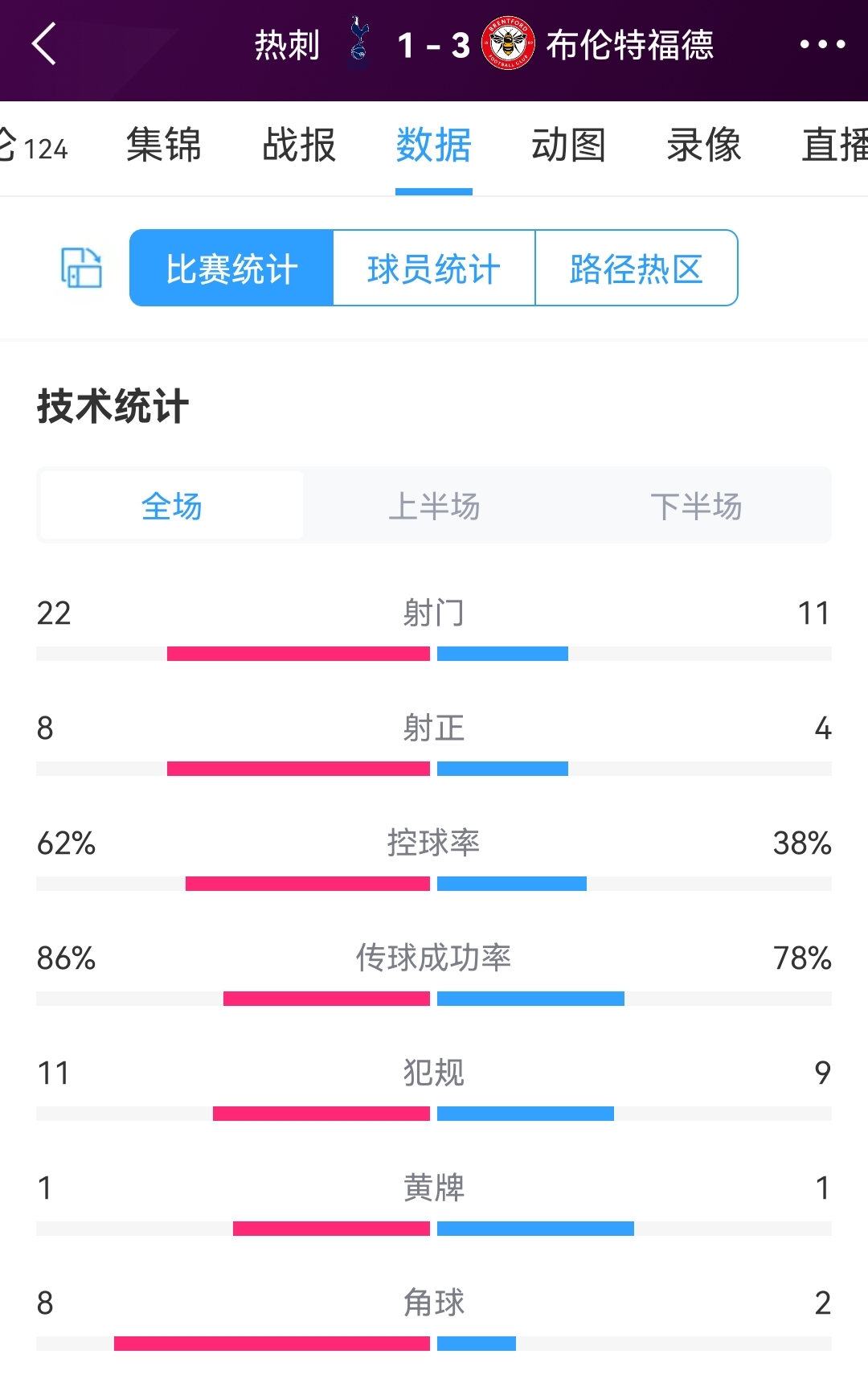Viewport: 868px width, 1387px height.
Task: Open the 战报 match report tab
Action: coord(299,146)
